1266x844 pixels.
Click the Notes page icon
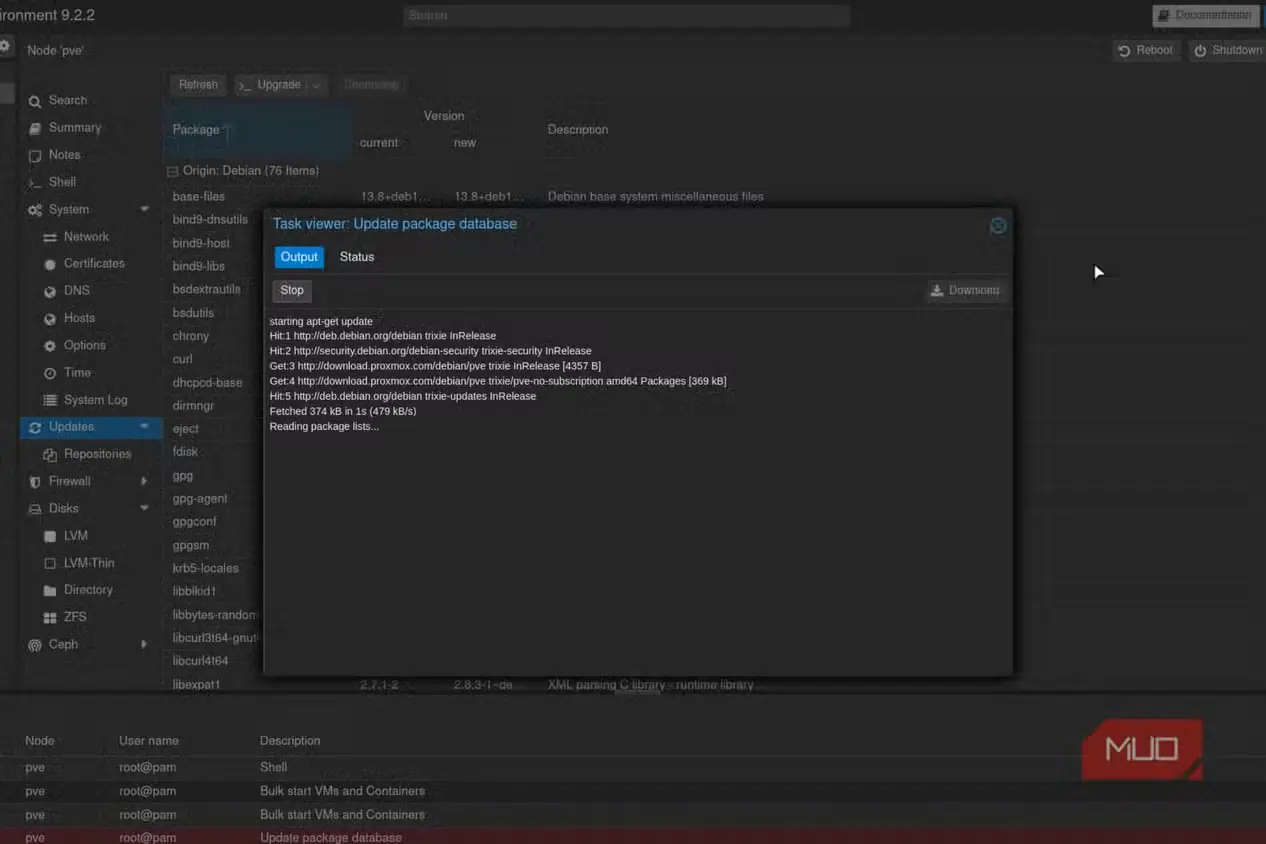pyautogui.click(x=35, y=155)
